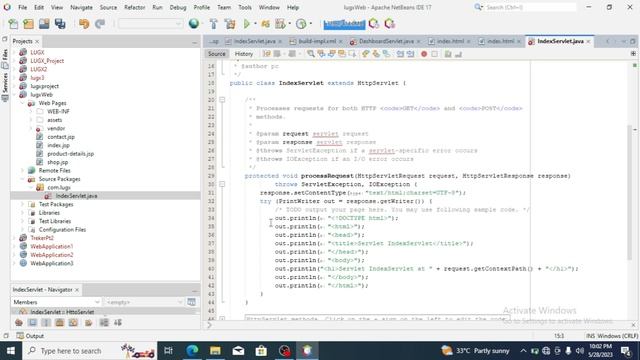Click the red Start Macro Recording icon

click(x=424, y=54)
